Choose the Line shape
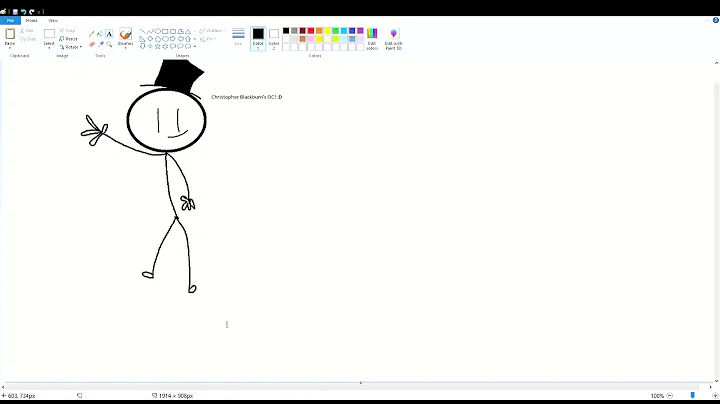720x404 pixels. (142, 31)
